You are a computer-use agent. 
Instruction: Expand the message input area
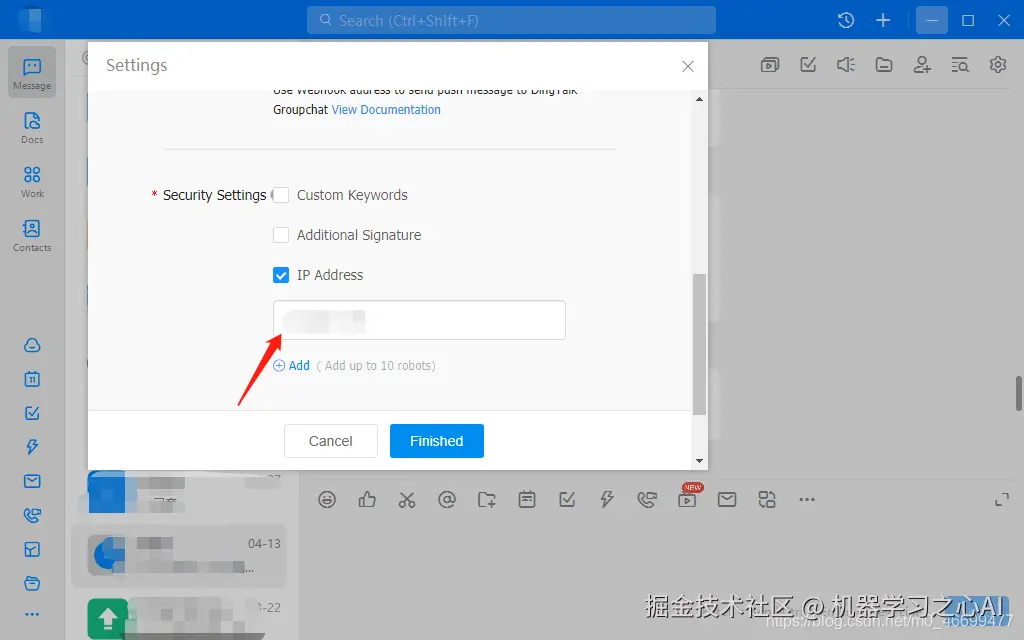(1002, 500)
